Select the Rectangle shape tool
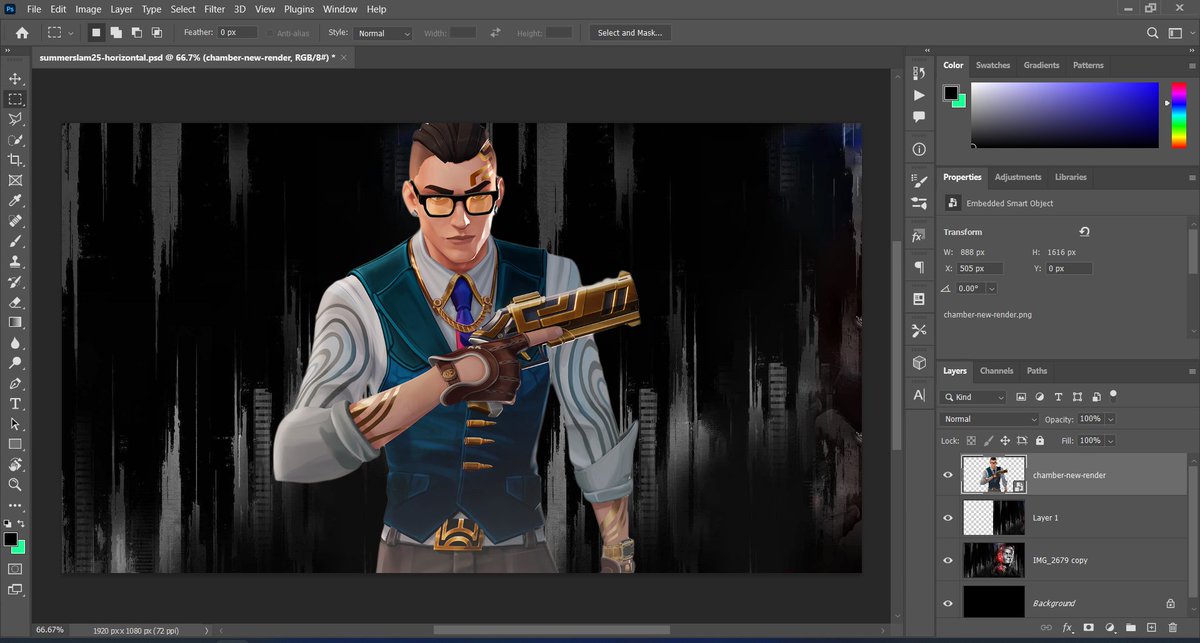The height and width of the screenshot is (643, 1200). click(x=15, y=444)
